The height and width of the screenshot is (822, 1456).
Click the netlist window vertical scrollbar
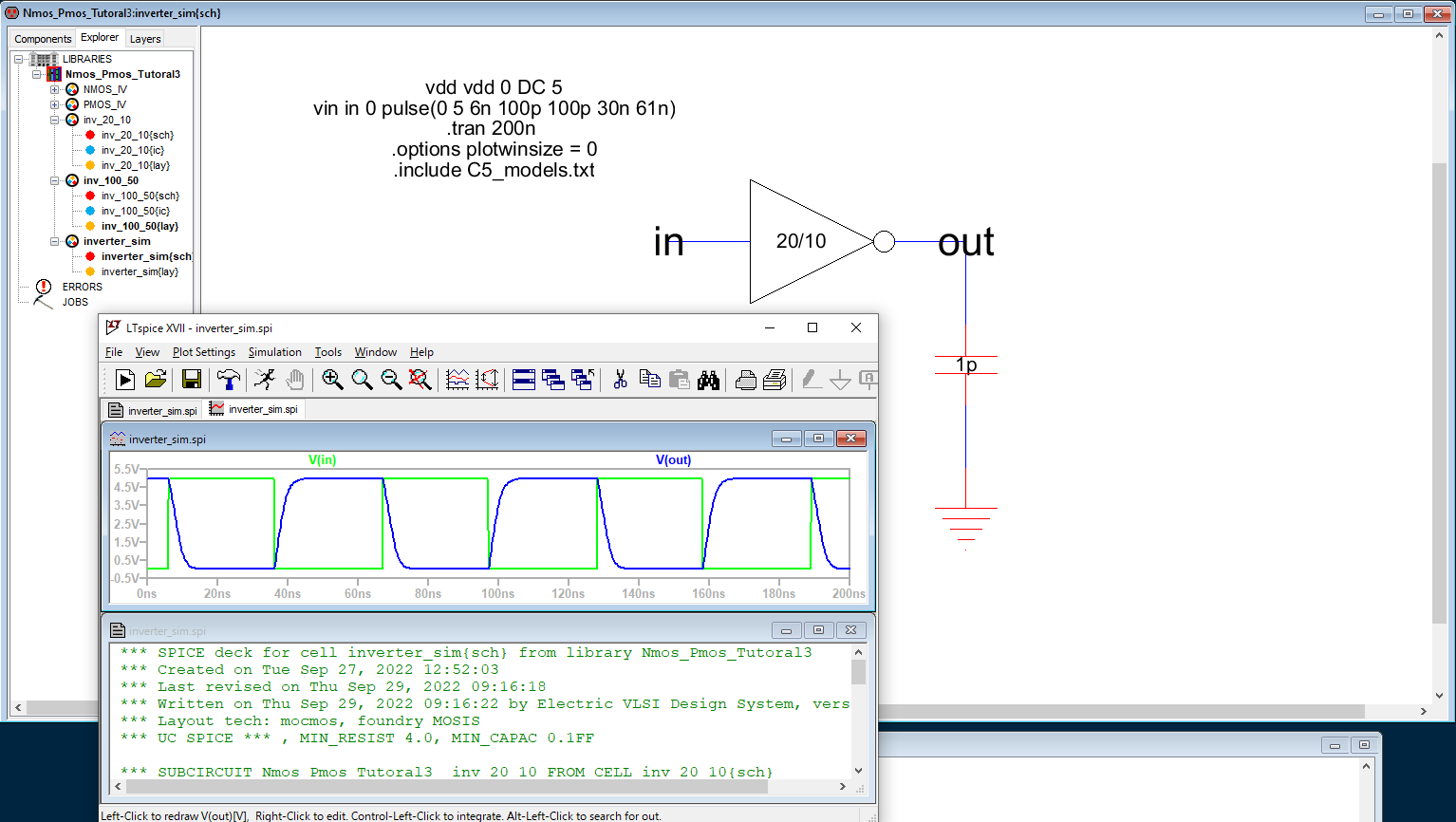[x=858, y=711]
